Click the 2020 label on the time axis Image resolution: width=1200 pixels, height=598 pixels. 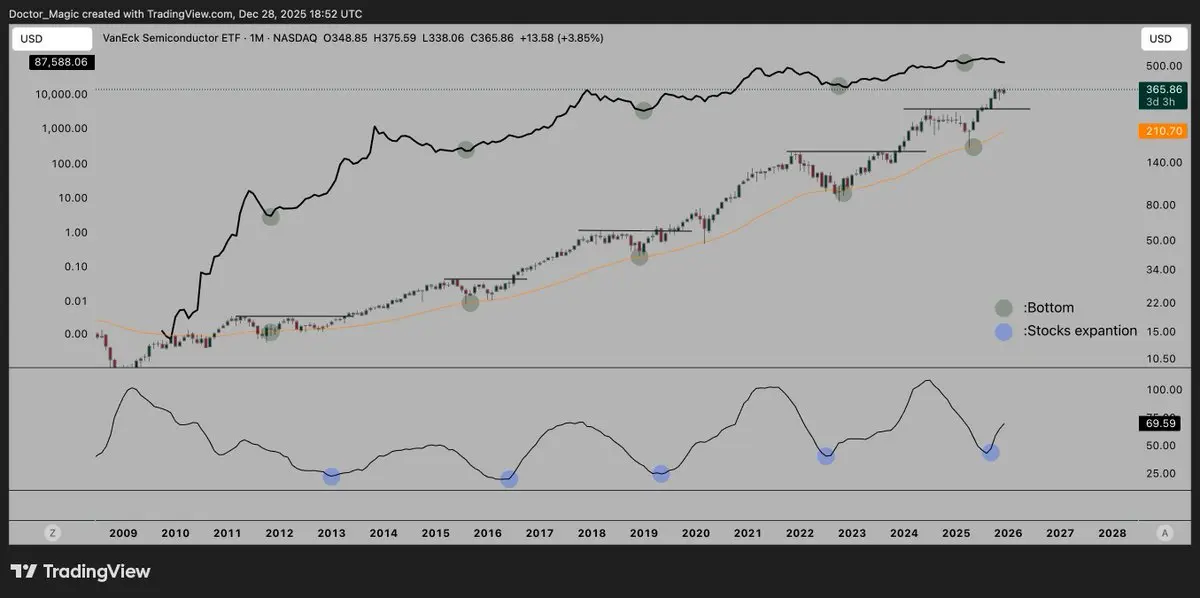(695, 534)
